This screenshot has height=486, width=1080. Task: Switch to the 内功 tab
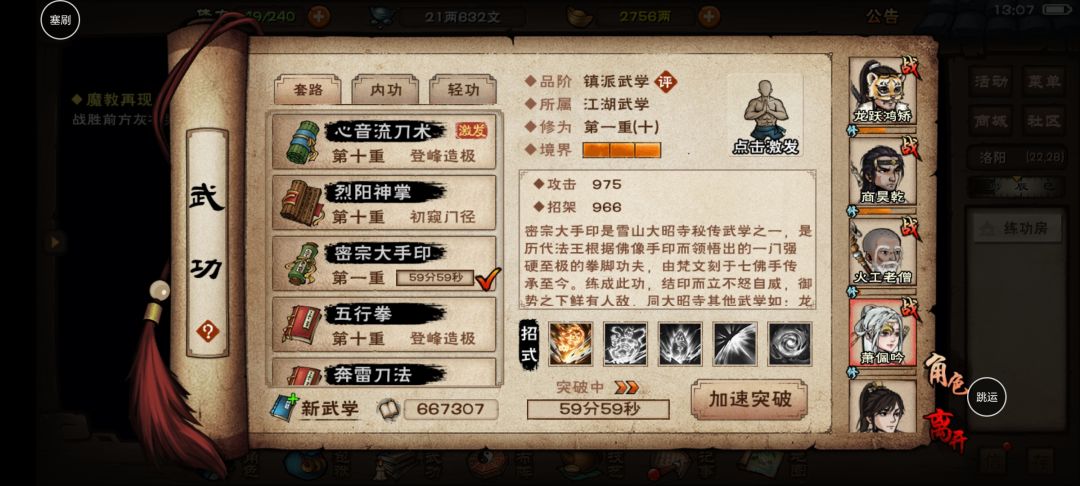tap(385, 89)
